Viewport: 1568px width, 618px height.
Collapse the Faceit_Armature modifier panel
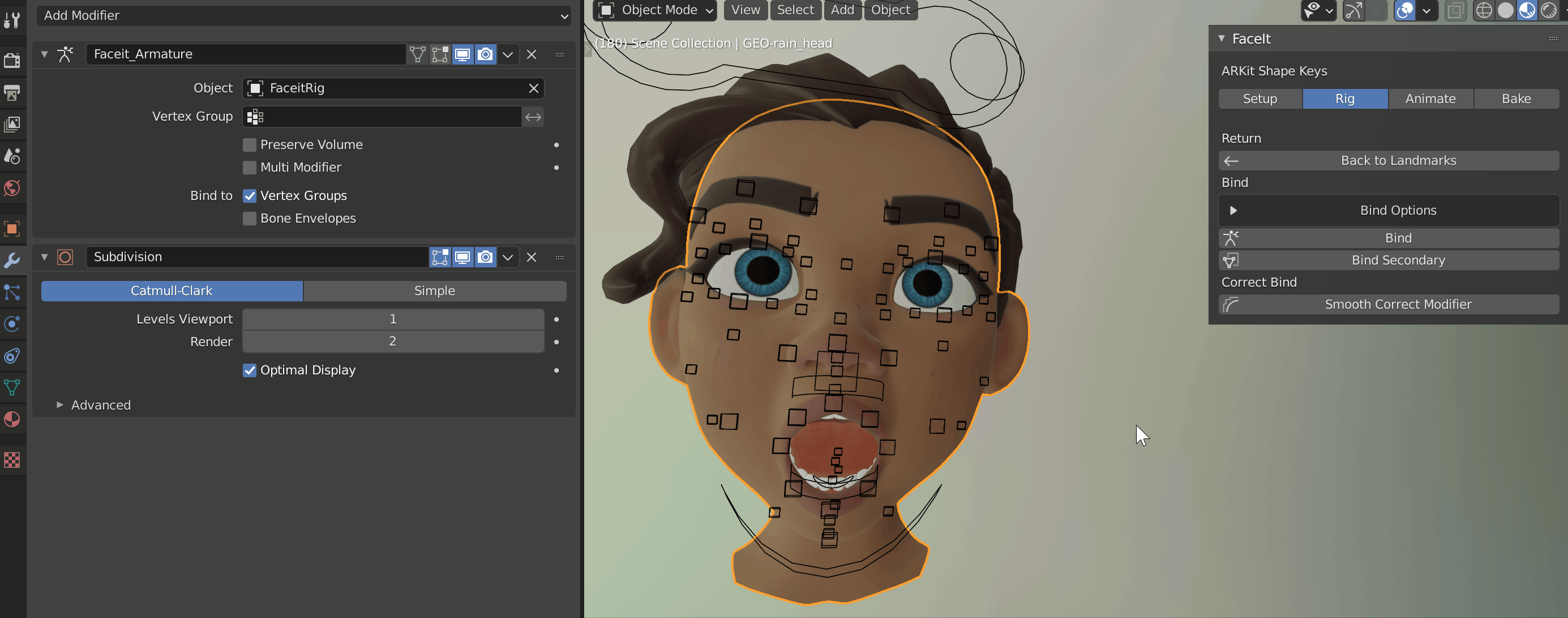pyautogui.click(x=44, y=54)
